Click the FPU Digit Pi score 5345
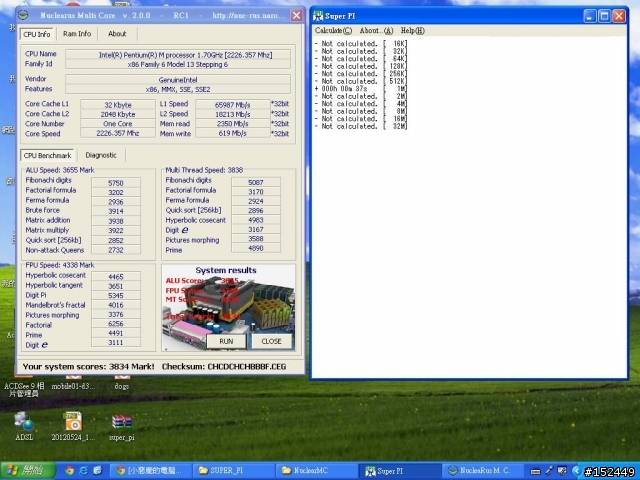Screen dimensions: 640x480 coord(116,296)
